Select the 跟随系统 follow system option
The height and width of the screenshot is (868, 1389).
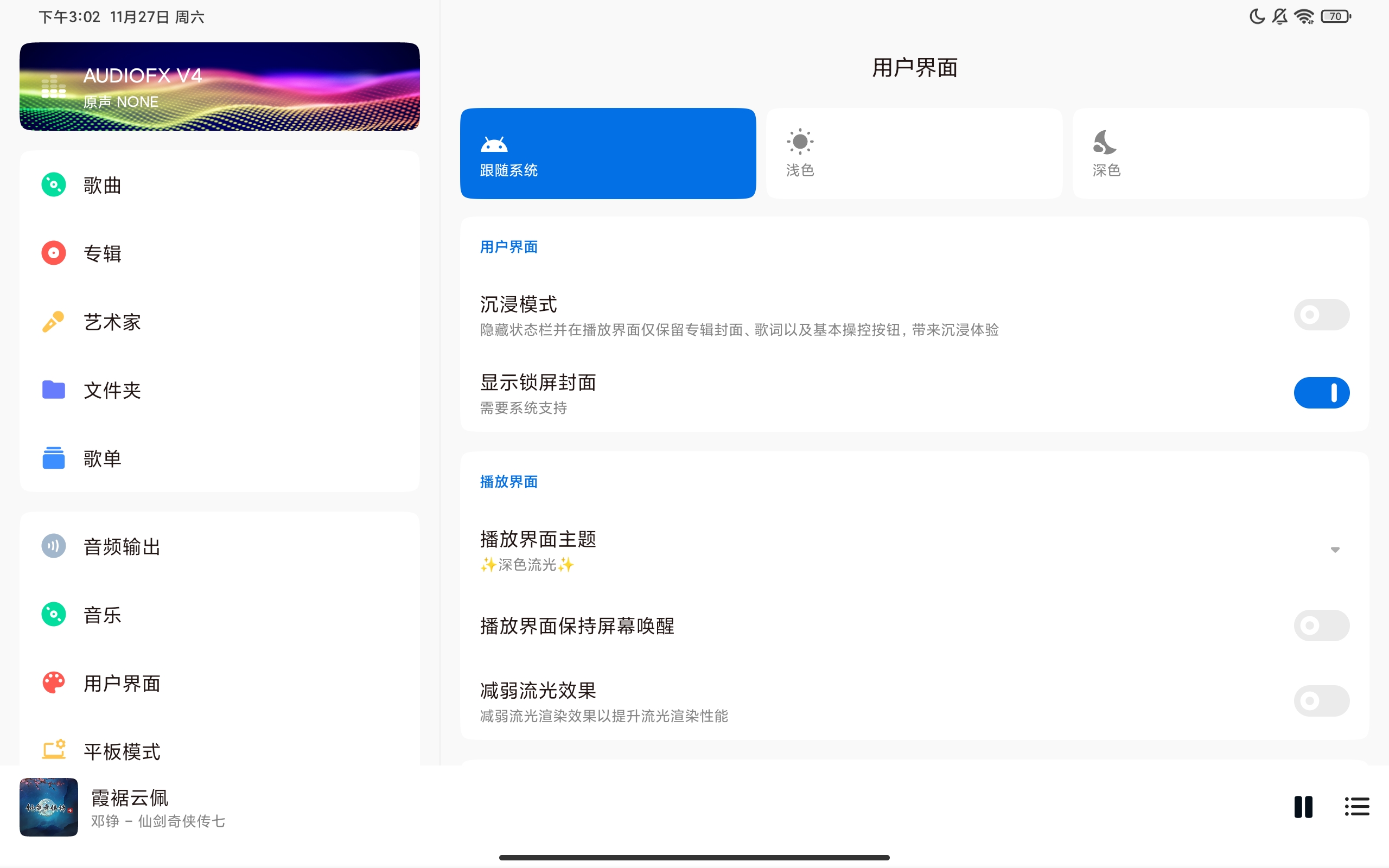coord(607,152)
